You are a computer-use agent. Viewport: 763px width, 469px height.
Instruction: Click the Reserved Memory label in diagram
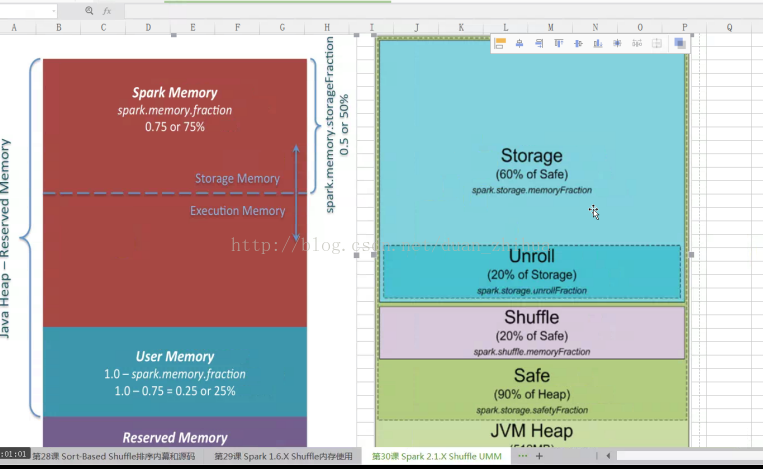(x=175, y=438)
